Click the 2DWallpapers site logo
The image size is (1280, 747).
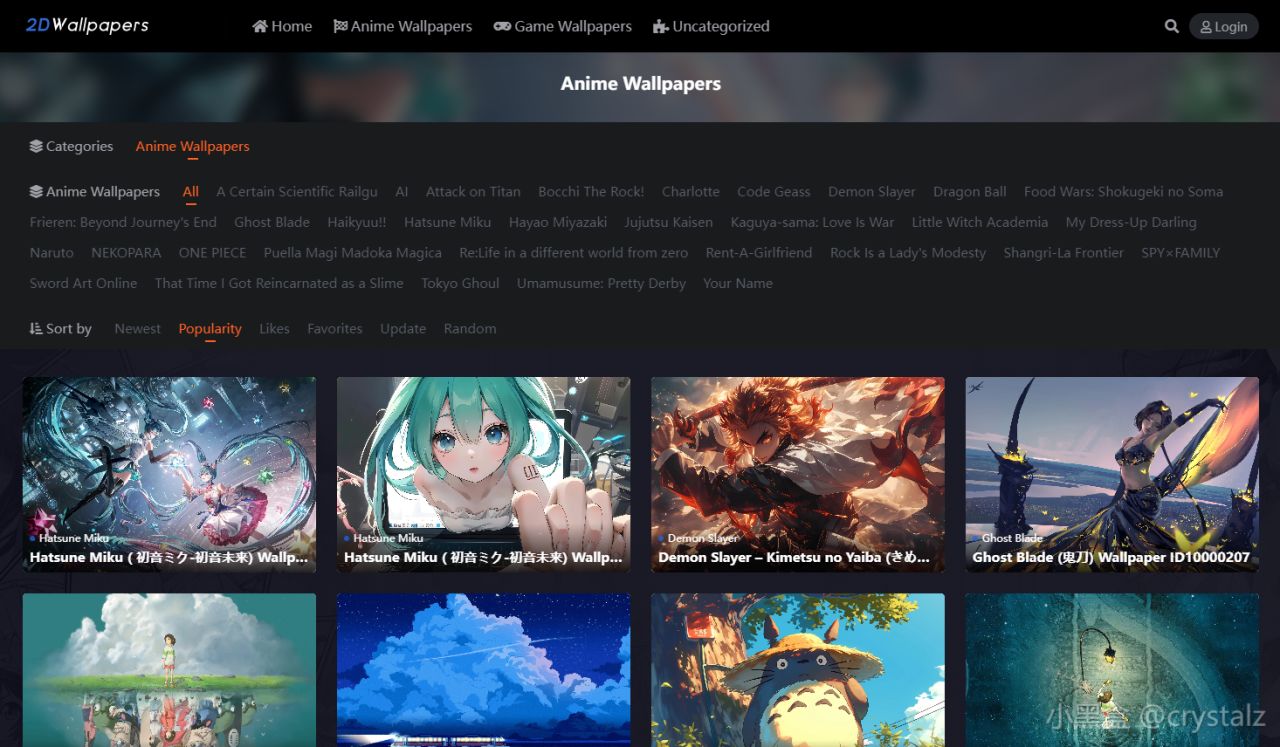pos(87,25)
